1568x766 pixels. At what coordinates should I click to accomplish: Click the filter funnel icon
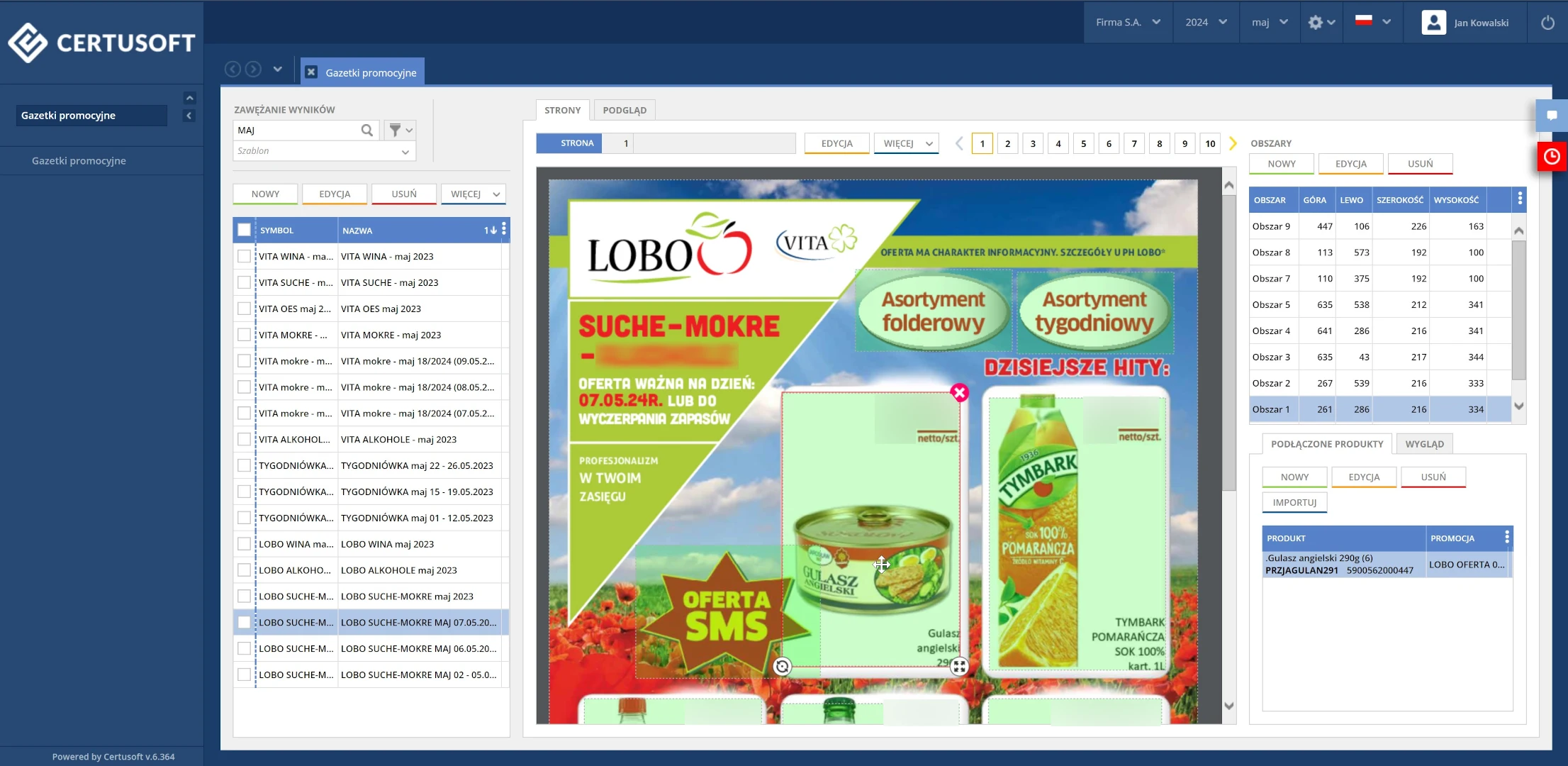tap(396, 130)
